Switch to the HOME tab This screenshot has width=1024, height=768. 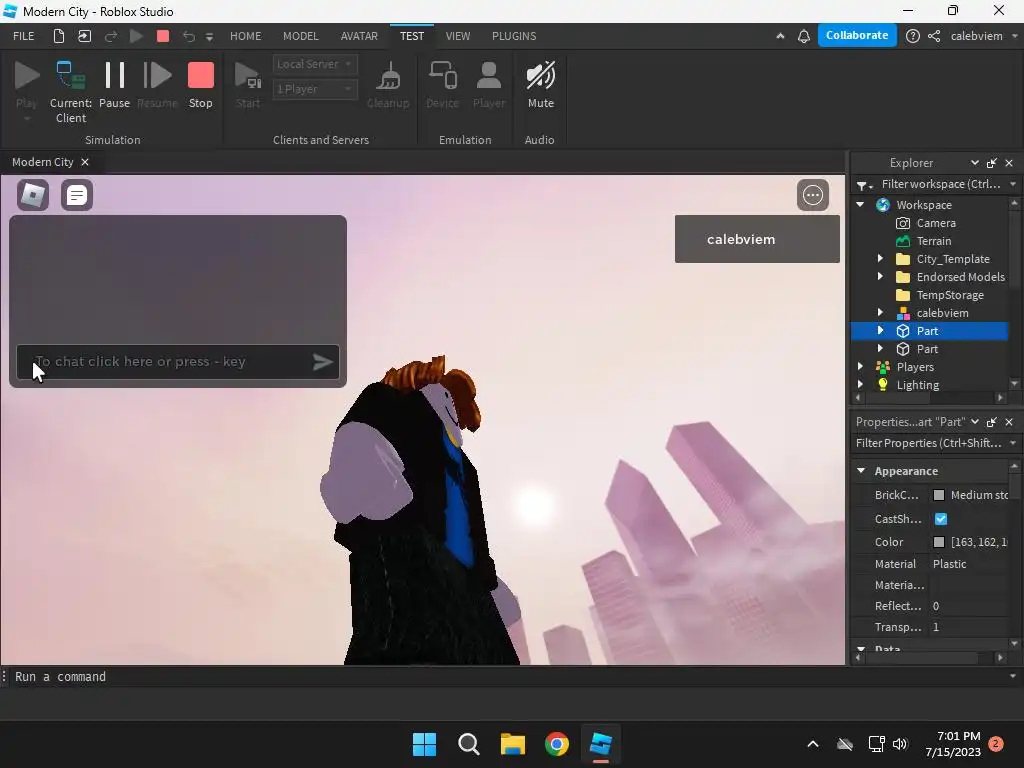click(x=246, y=36)
